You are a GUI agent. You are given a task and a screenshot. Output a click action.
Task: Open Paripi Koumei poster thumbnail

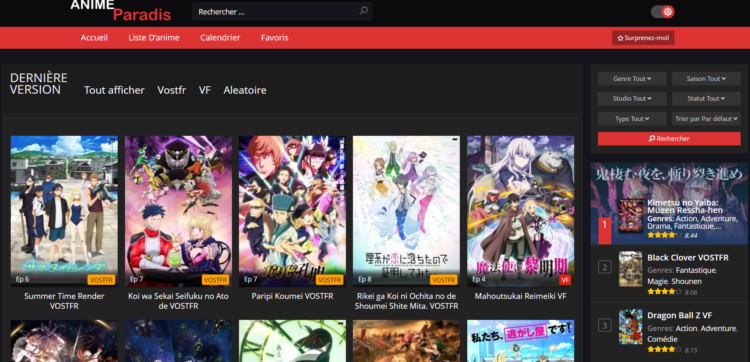pyautogui.click(x=292, y=211)
